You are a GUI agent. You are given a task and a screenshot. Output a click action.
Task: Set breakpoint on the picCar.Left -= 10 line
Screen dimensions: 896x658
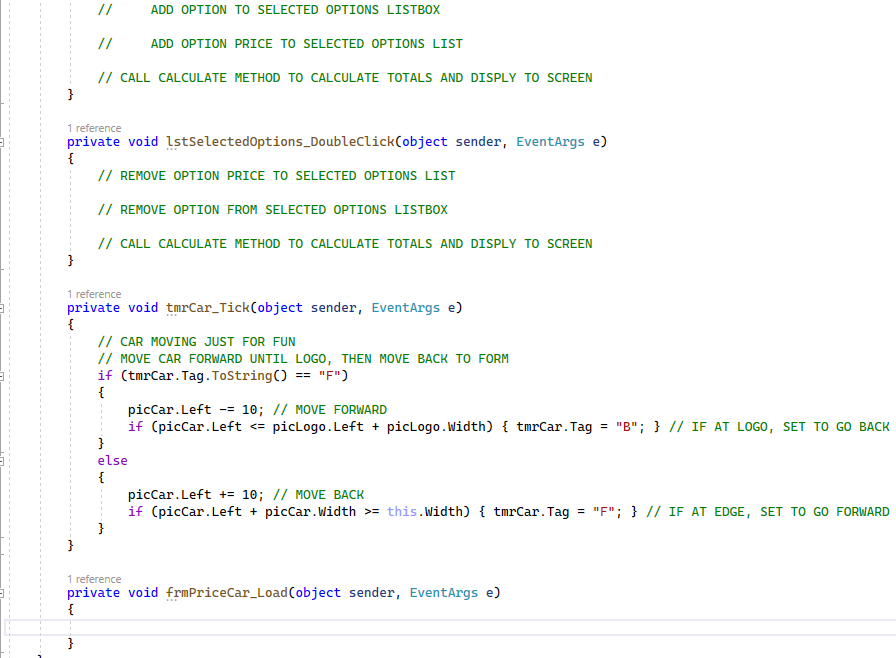8,409
